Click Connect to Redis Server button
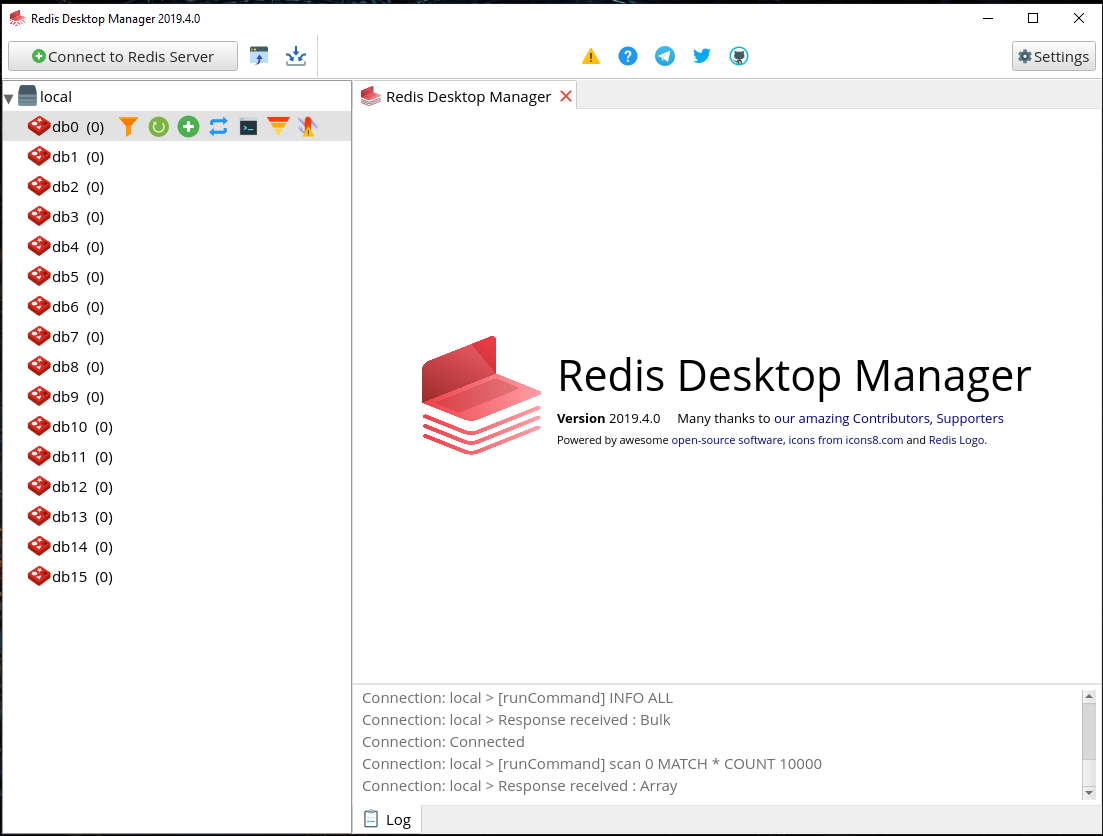1103x836 pixels. [123, 56]
